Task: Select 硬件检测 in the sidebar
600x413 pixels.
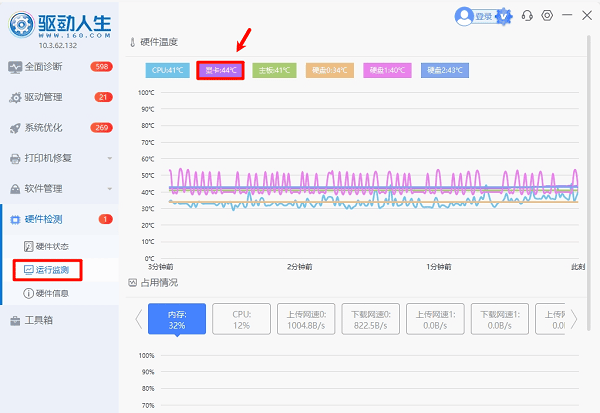Action: pyautogui.click(x=59, y=219)
